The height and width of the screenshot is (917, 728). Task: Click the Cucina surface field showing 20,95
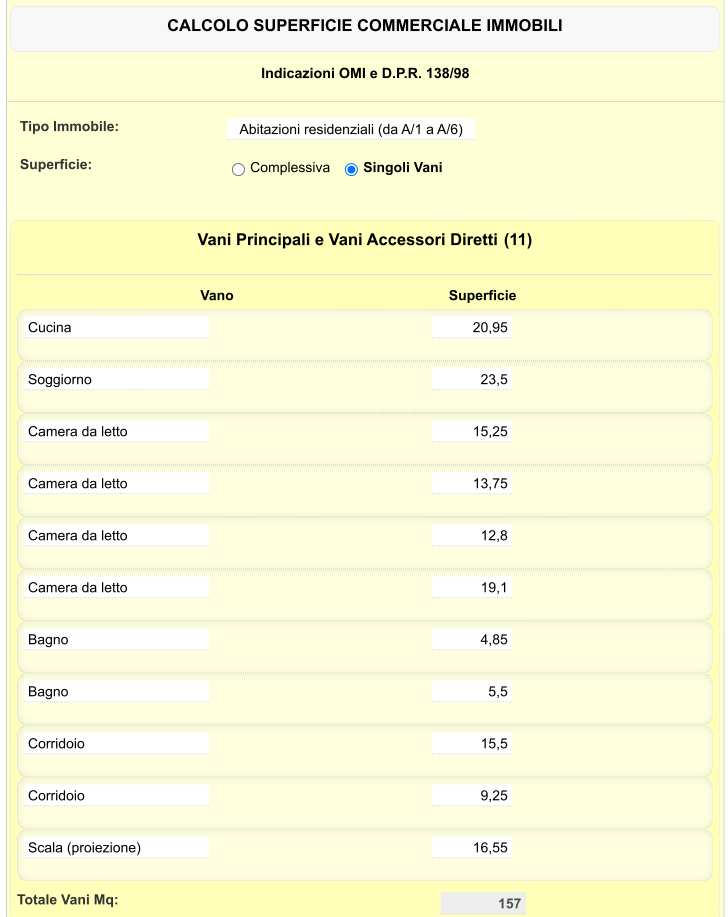(x=471, y=327)
